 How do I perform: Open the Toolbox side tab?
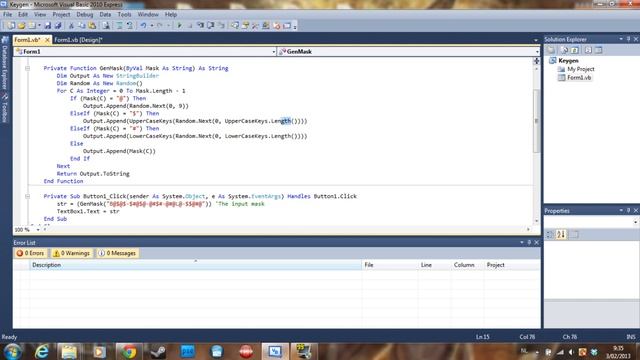click(x=4, y=108)
